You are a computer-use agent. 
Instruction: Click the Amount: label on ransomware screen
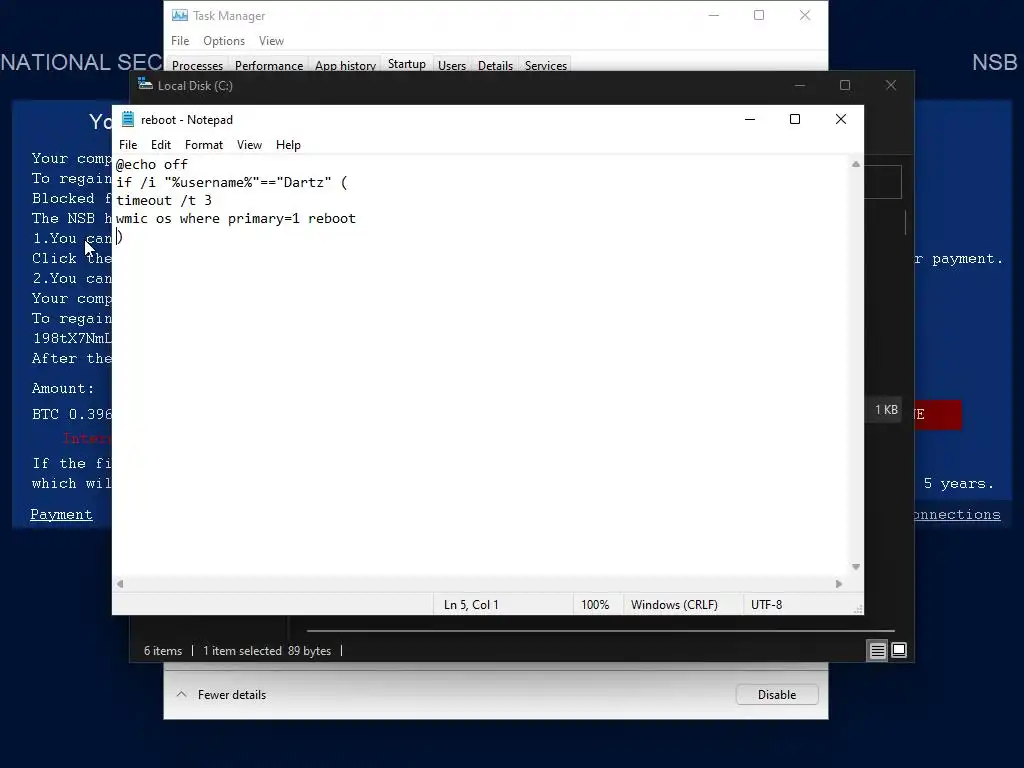pyautogui.click(x=63, y=389)
